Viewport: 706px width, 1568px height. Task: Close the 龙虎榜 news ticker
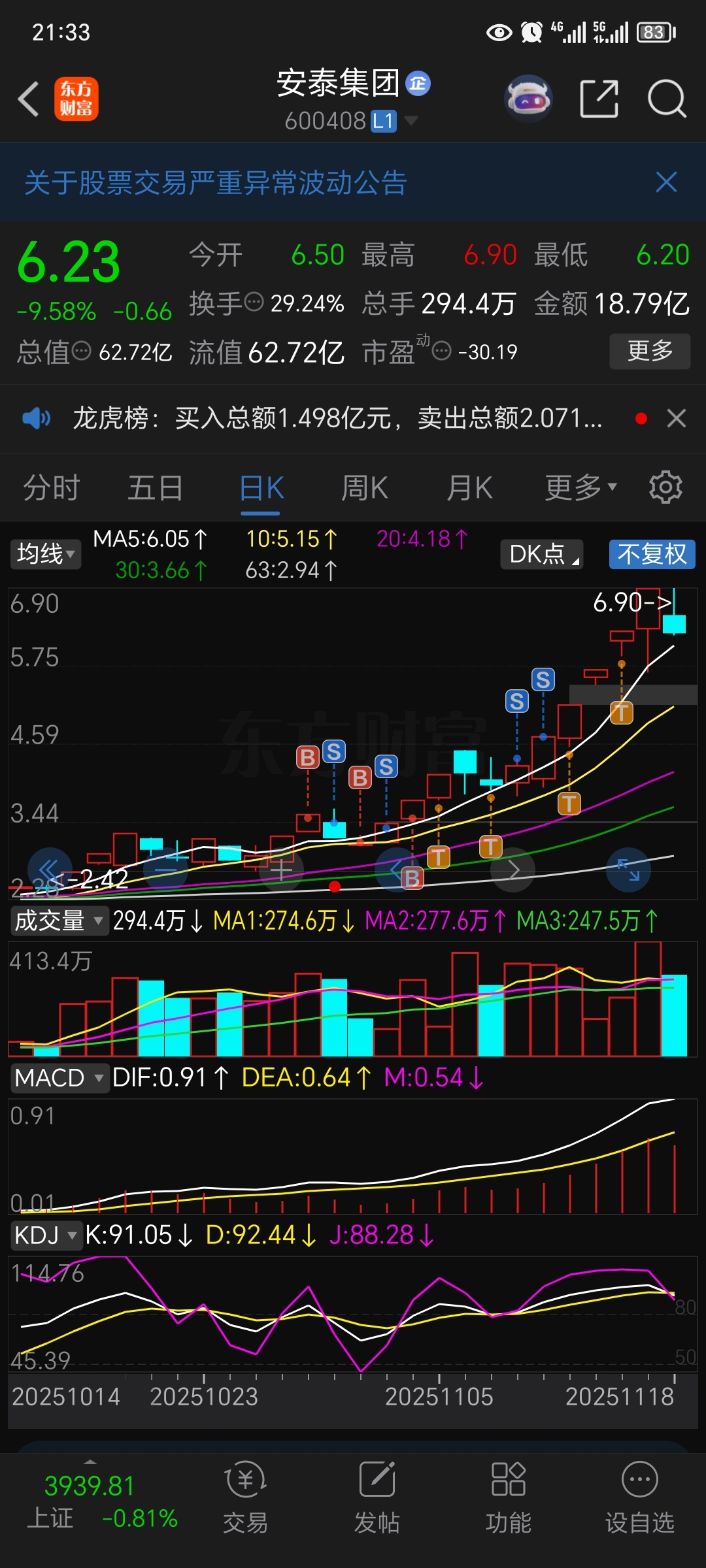tap(677, 418)
